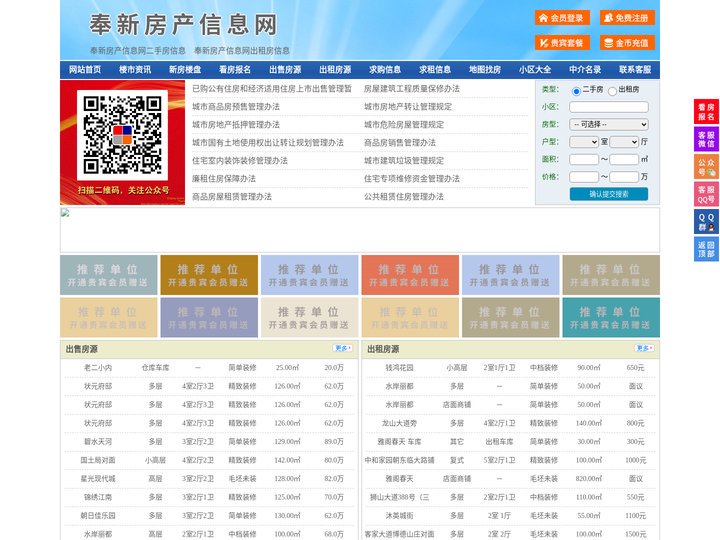Screen dimensions: 720x540
Task: Click the minimum 面积 input field
Action: 584,159
